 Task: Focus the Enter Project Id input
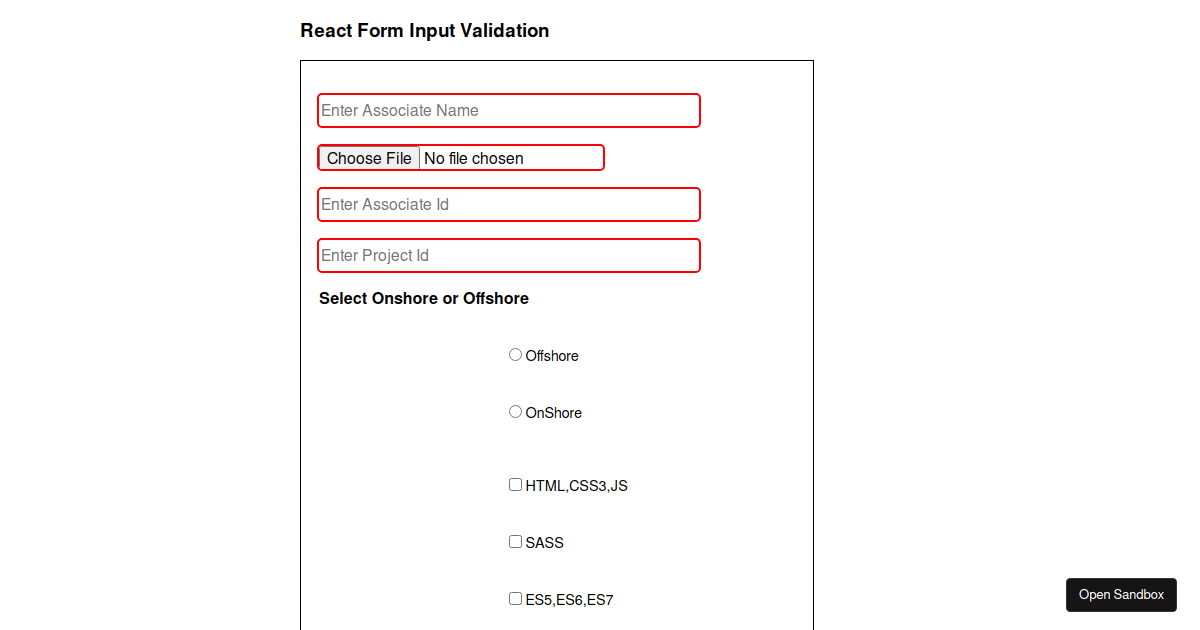[508, 255]
